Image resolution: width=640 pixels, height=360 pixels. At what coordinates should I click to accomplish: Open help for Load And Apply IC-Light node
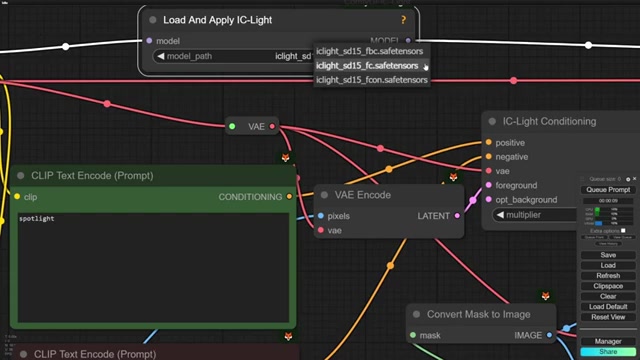[403, 20]
